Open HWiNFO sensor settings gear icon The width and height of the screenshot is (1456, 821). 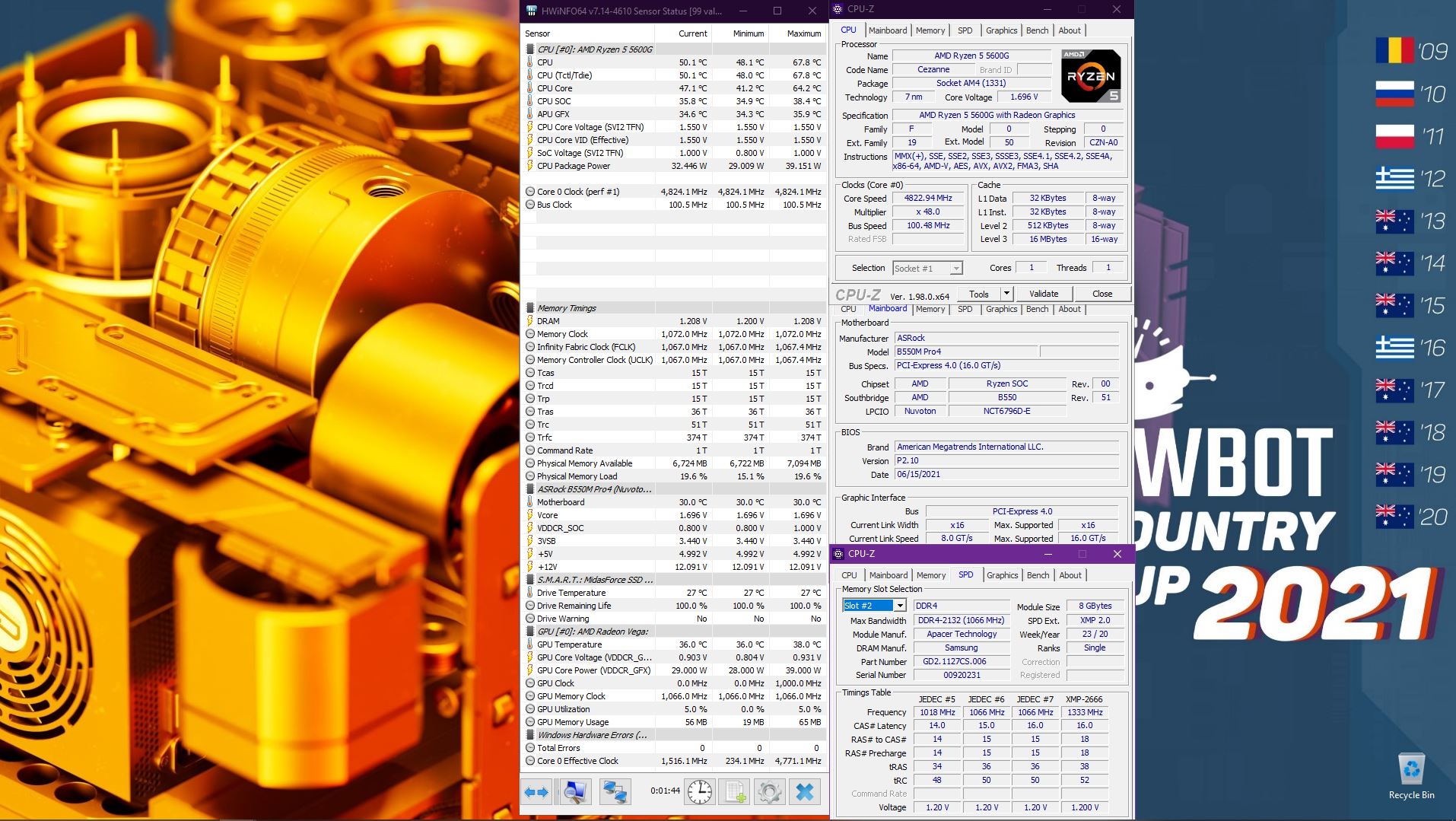pos(769,792)
